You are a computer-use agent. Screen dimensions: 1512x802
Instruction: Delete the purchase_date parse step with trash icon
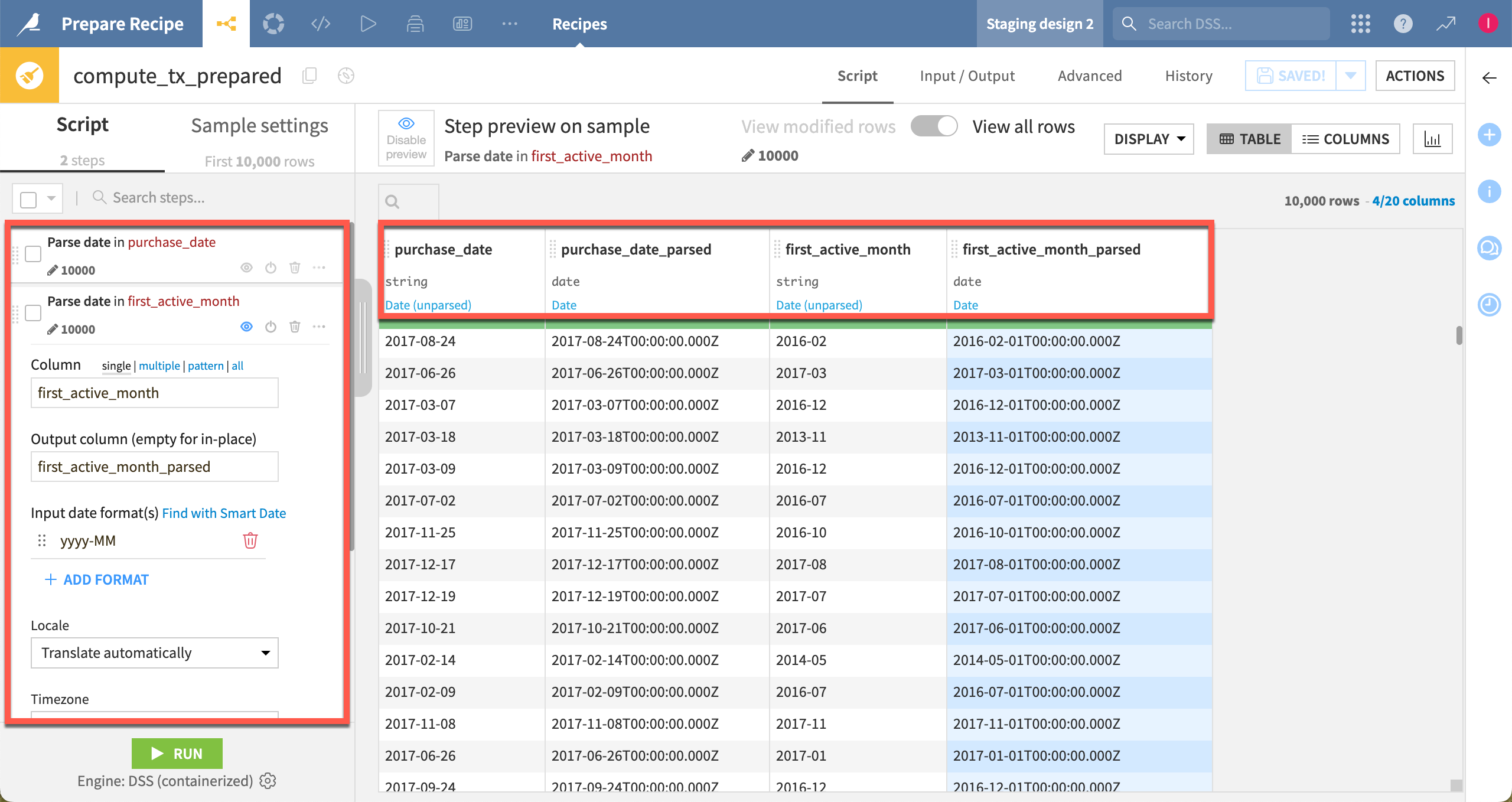295,268
